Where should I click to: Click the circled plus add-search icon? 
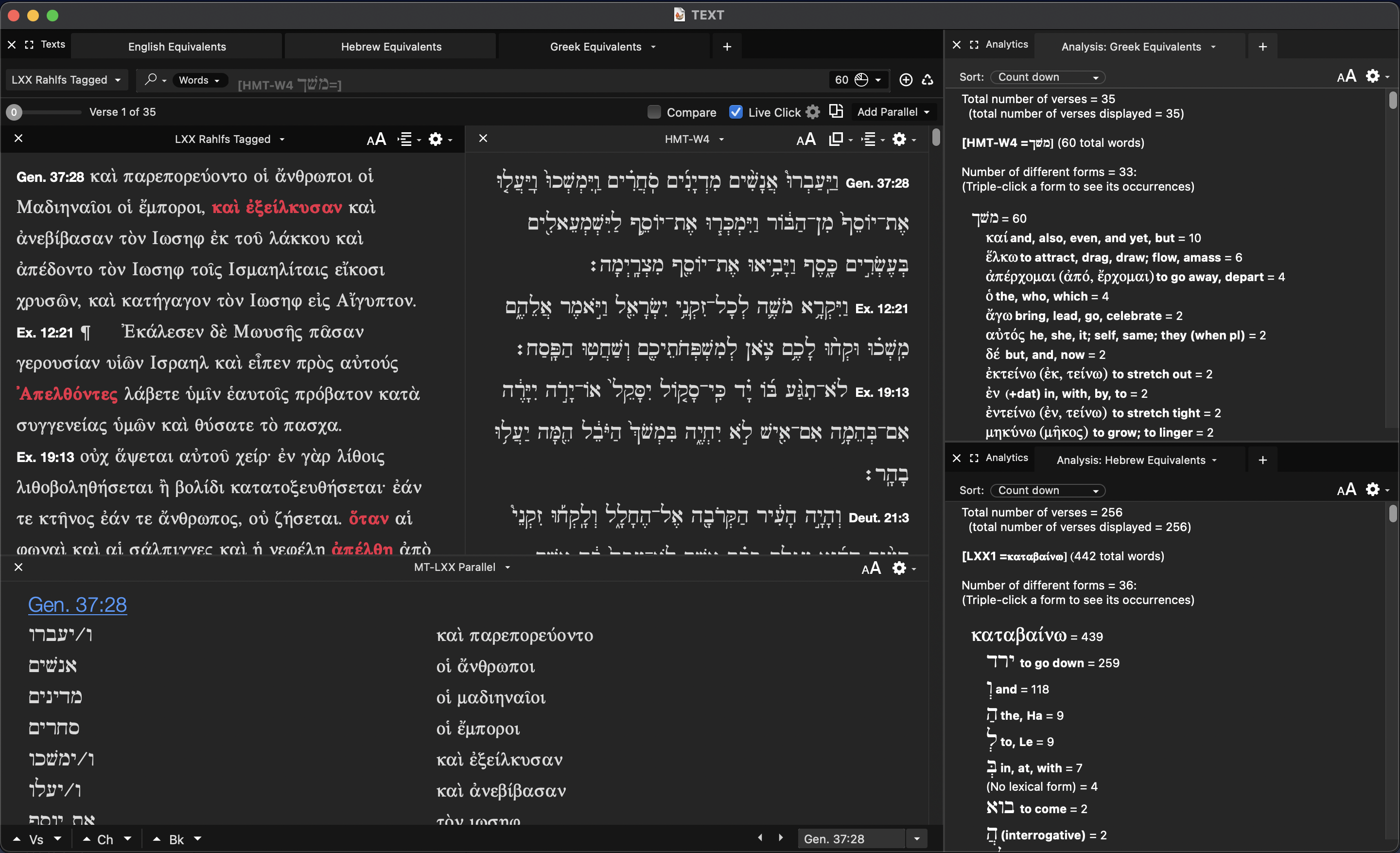906,80
